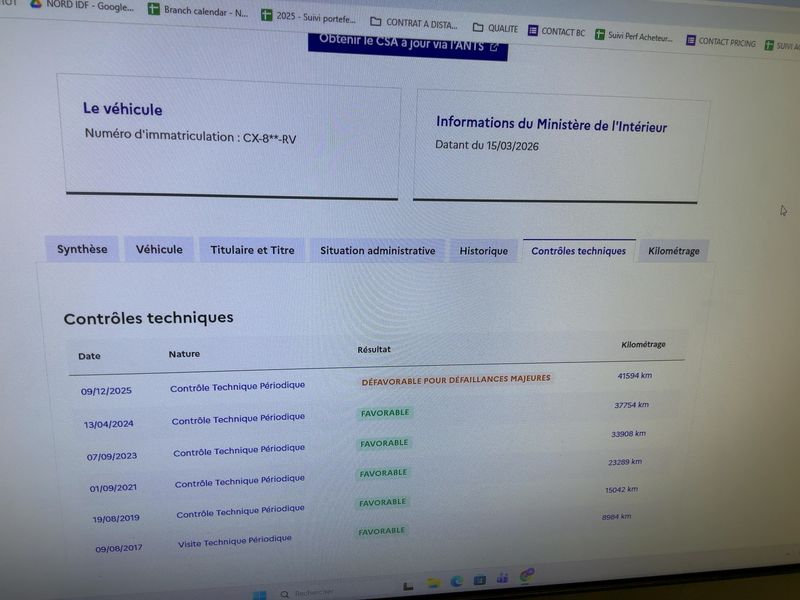Click the Numéro d'immatriculation CX-8**-RV text

tap(190, 136)
